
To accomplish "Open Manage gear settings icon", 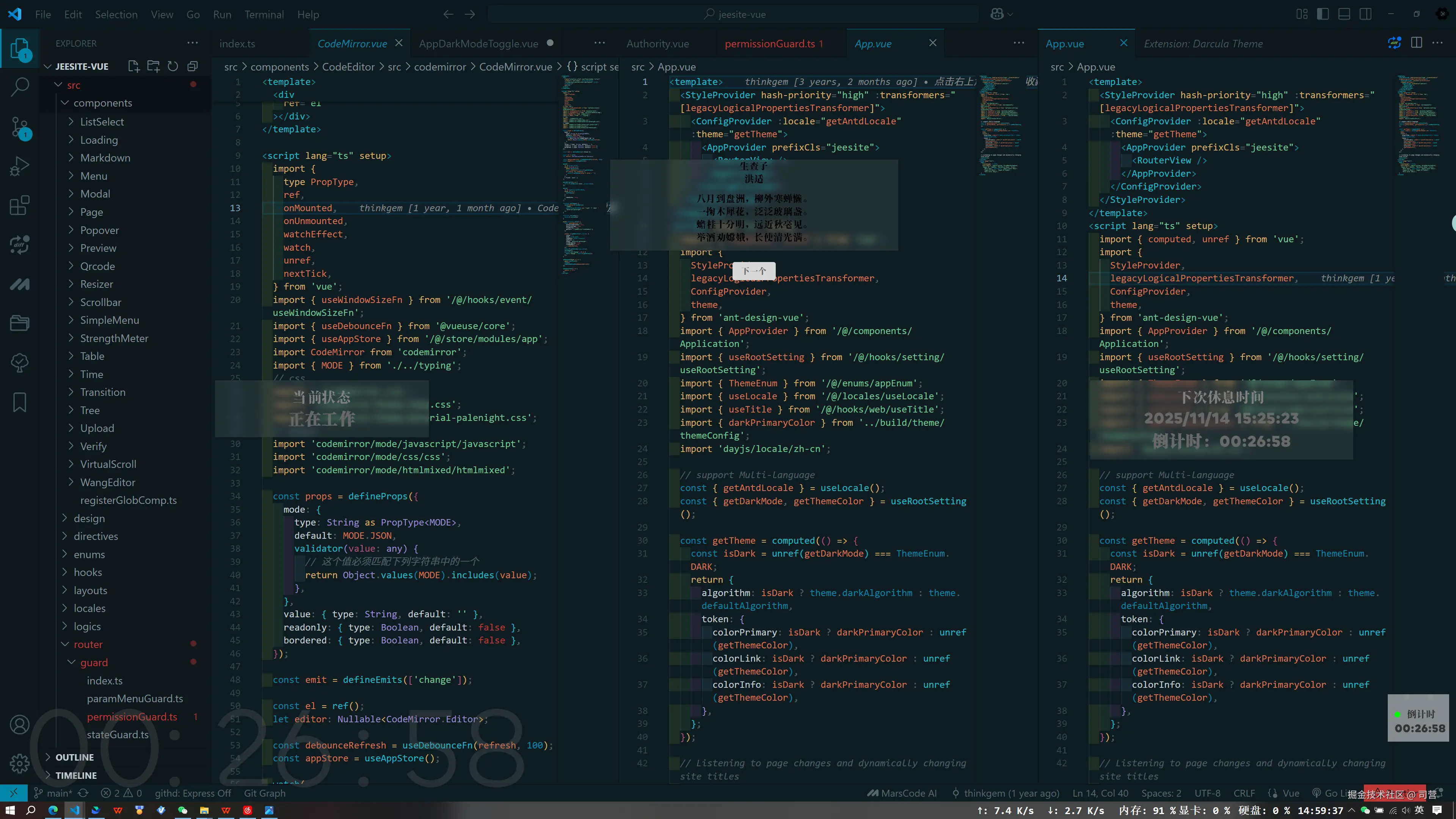I will [x=20, y=764].
